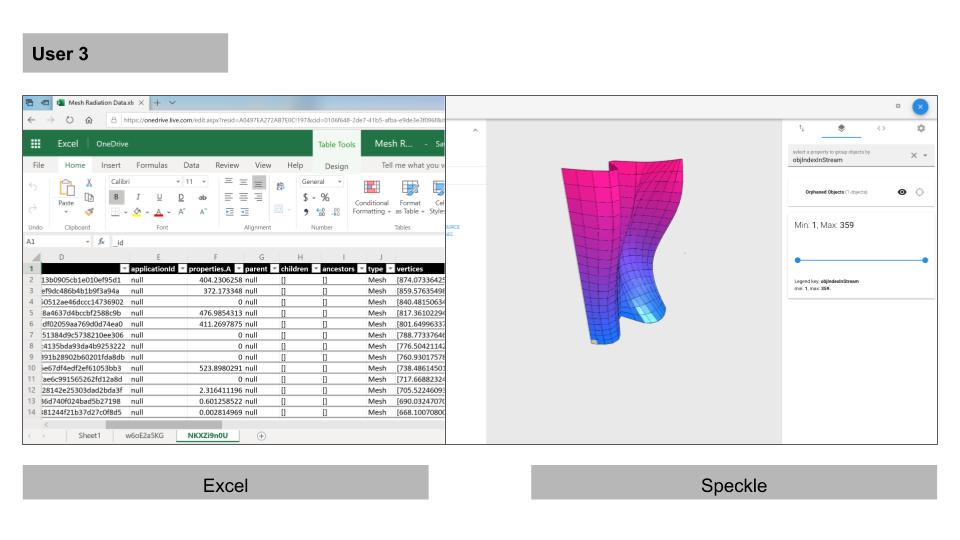Apply italic with the I button
The width and height of the screenshot is (960, 540).
[133, 198]
